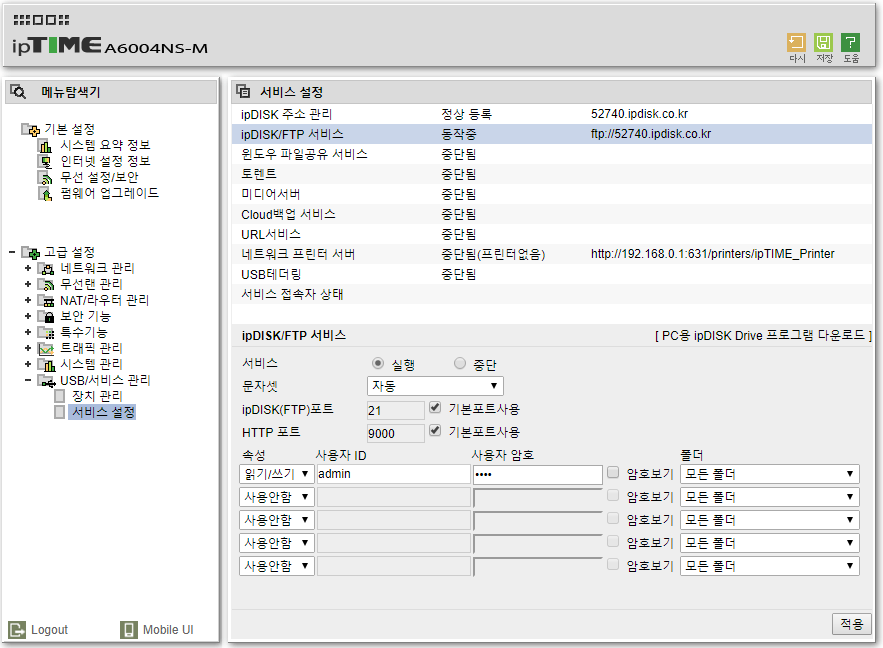Open PC용 ipDISK Drive 프로그램 다운로드 link
This screenshot has width=883, height=648.
763,336
